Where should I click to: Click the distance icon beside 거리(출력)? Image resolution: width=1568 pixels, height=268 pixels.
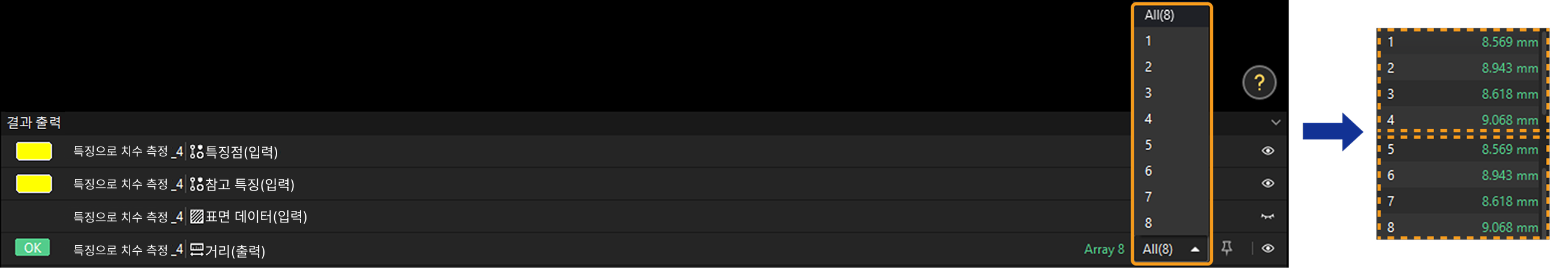pos(196,250)
